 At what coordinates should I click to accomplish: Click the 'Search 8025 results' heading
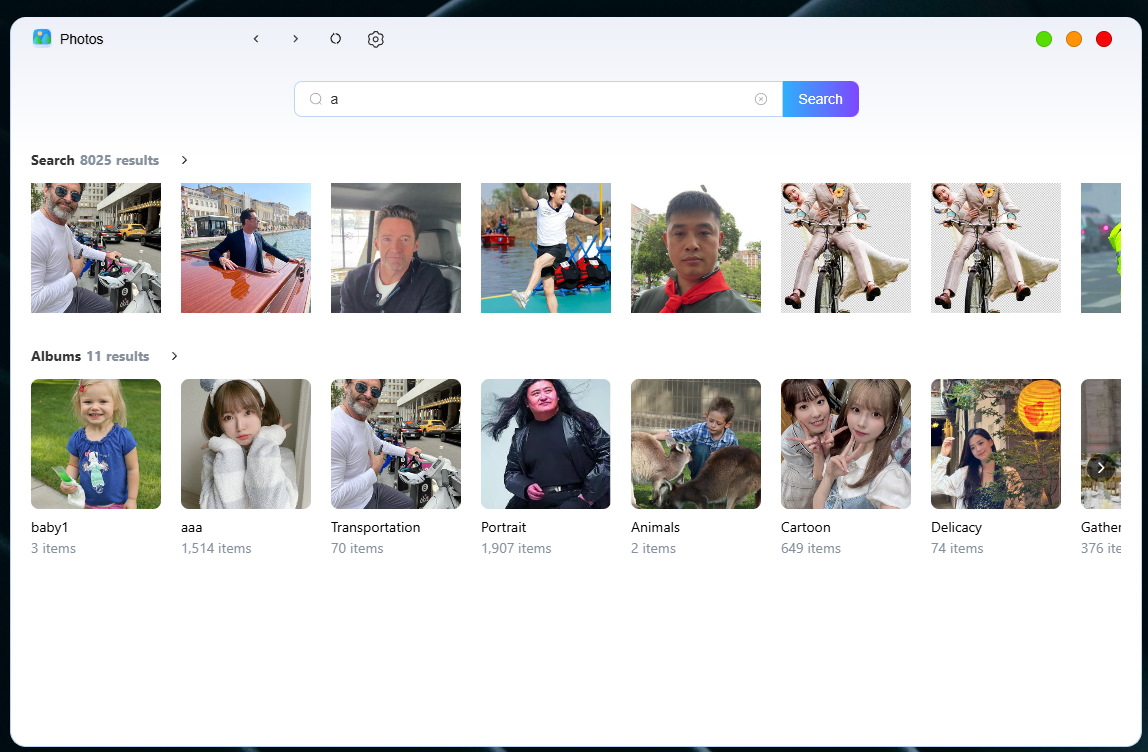(94, 160)
